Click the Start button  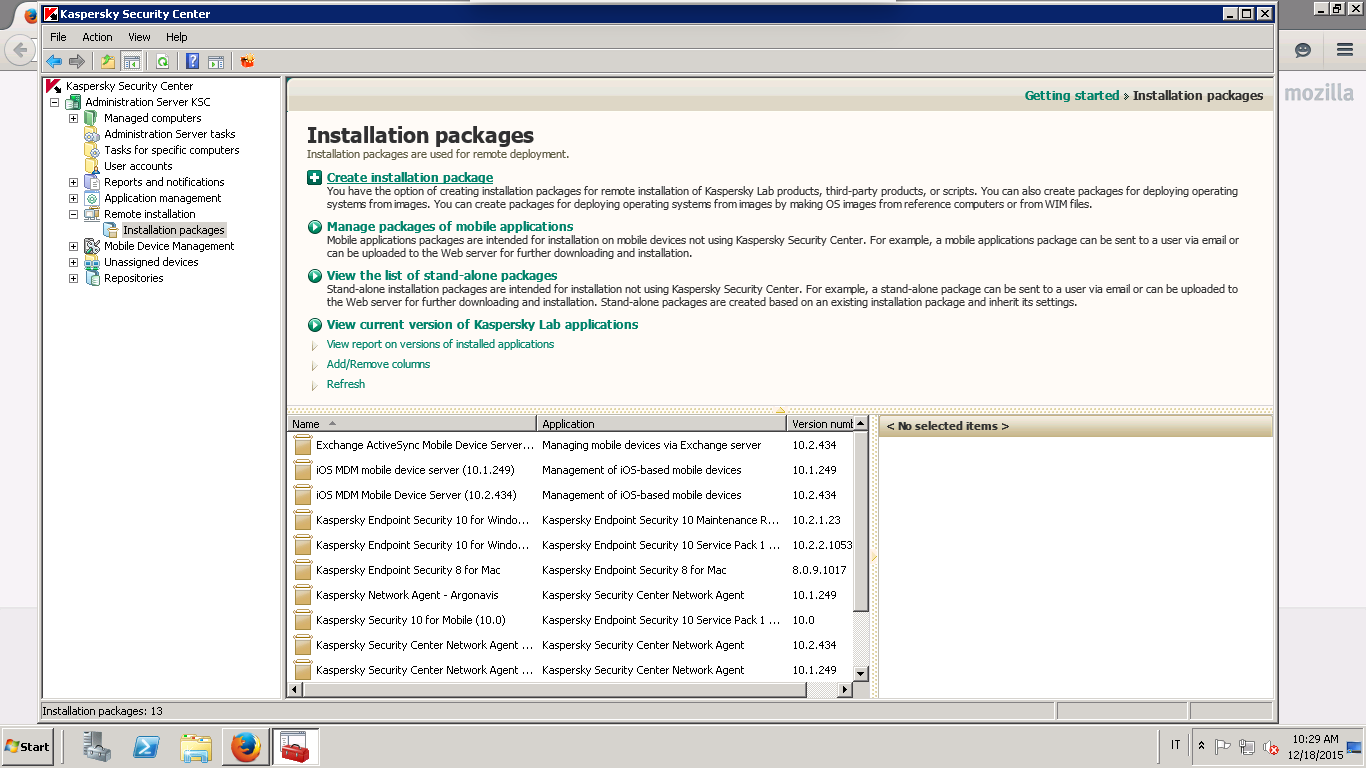pos(27,746)
